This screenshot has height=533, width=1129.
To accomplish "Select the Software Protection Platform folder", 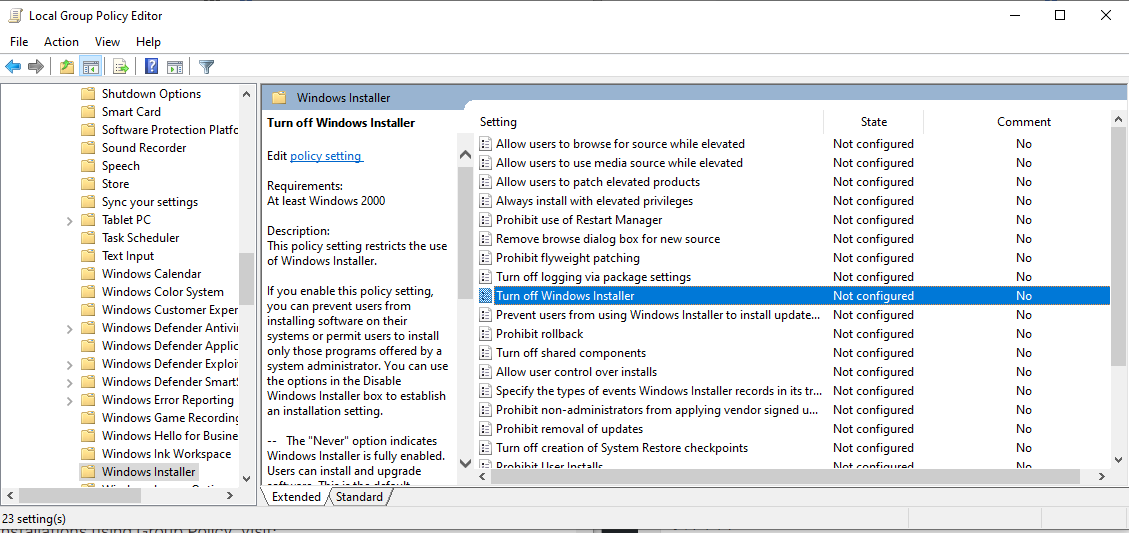I will click(x=169, y=130).
